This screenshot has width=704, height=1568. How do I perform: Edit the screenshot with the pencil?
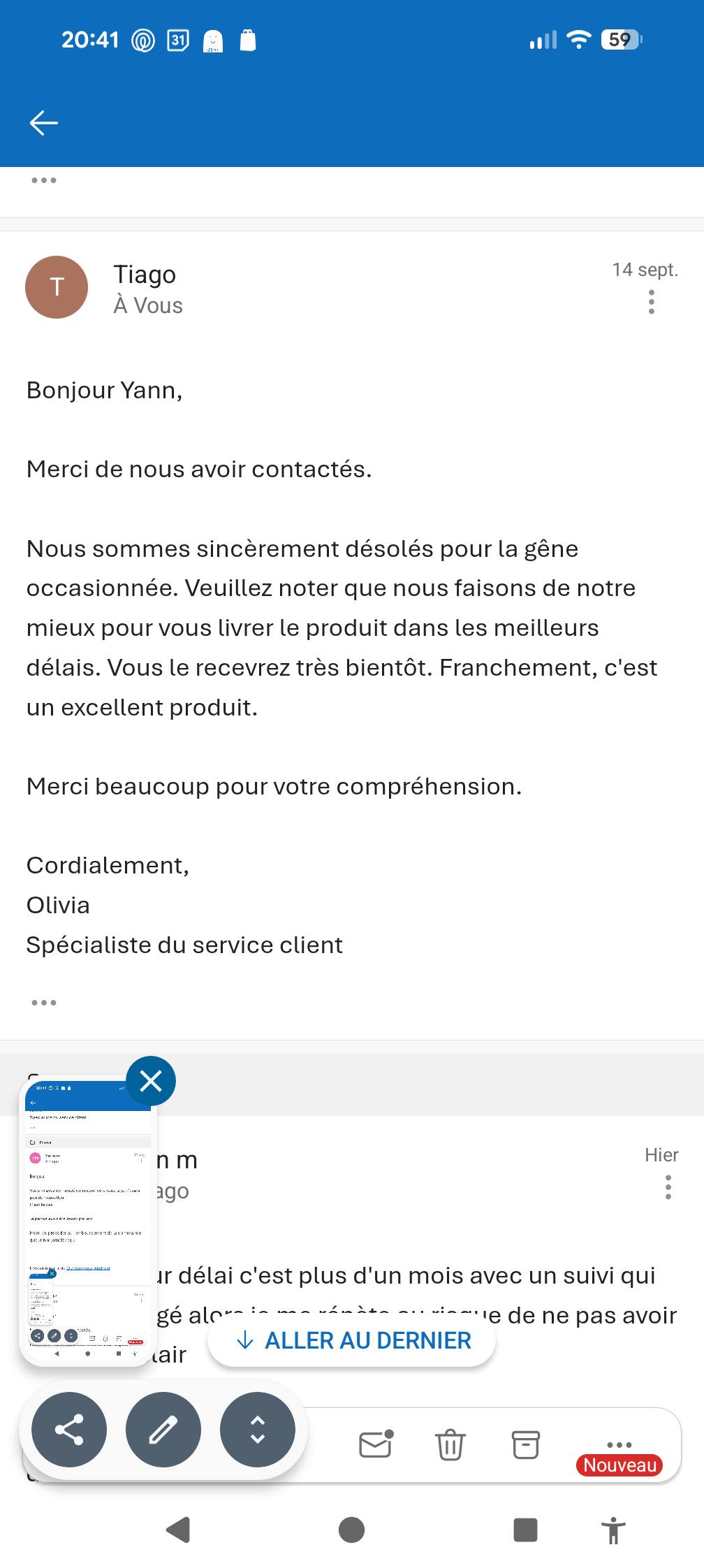[163, 1430]
